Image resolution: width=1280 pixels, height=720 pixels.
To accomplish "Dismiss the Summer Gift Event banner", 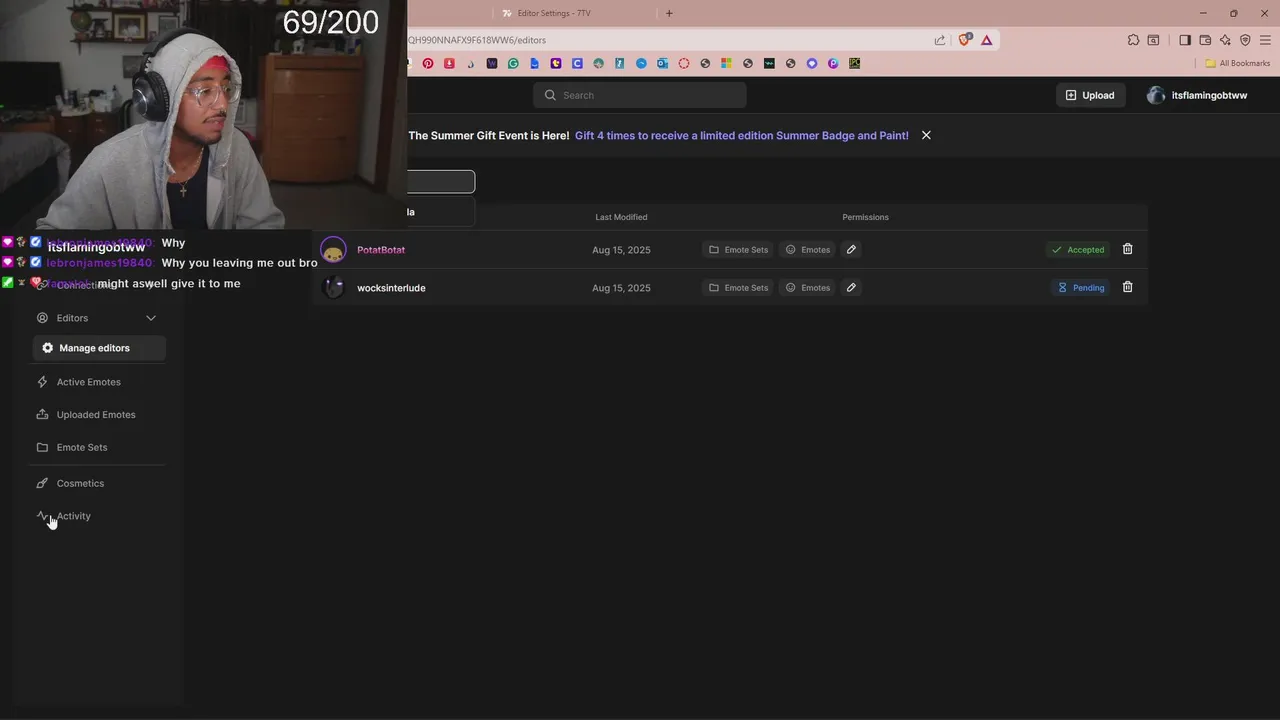I will (926, 135).
